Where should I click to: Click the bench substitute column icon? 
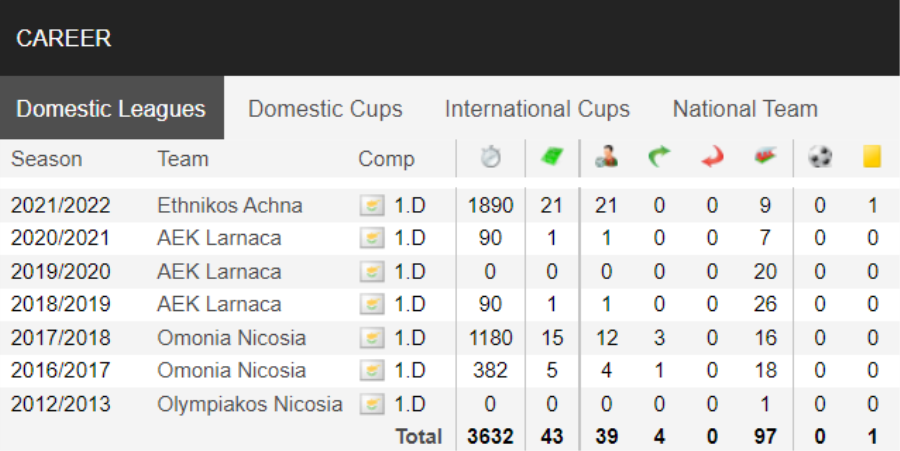[765, 157]
